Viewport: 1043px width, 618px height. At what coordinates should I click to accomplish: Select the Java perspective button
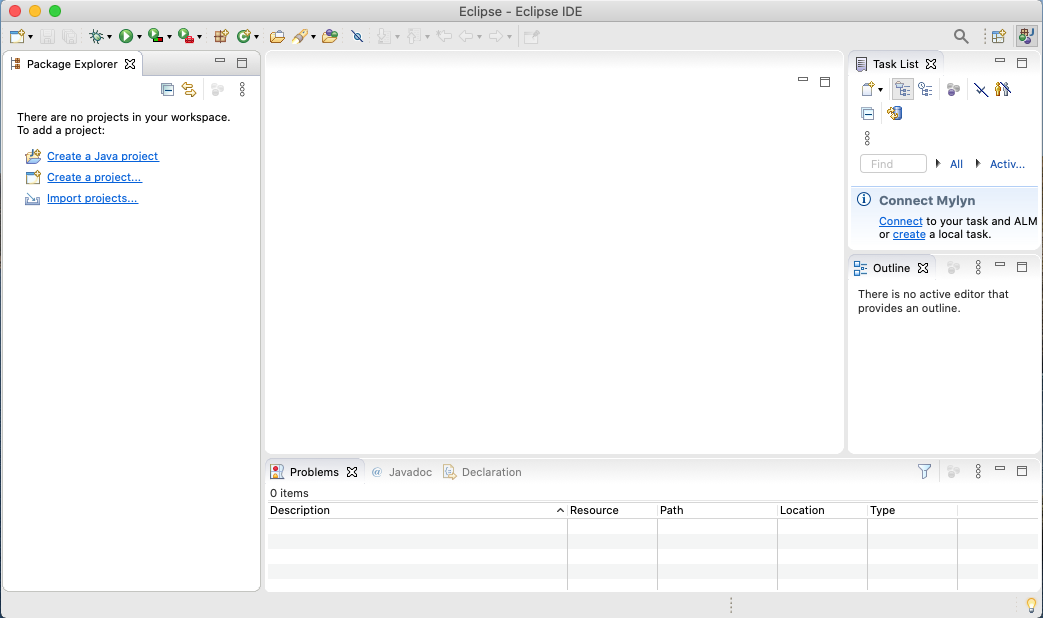click(1026, 36)
